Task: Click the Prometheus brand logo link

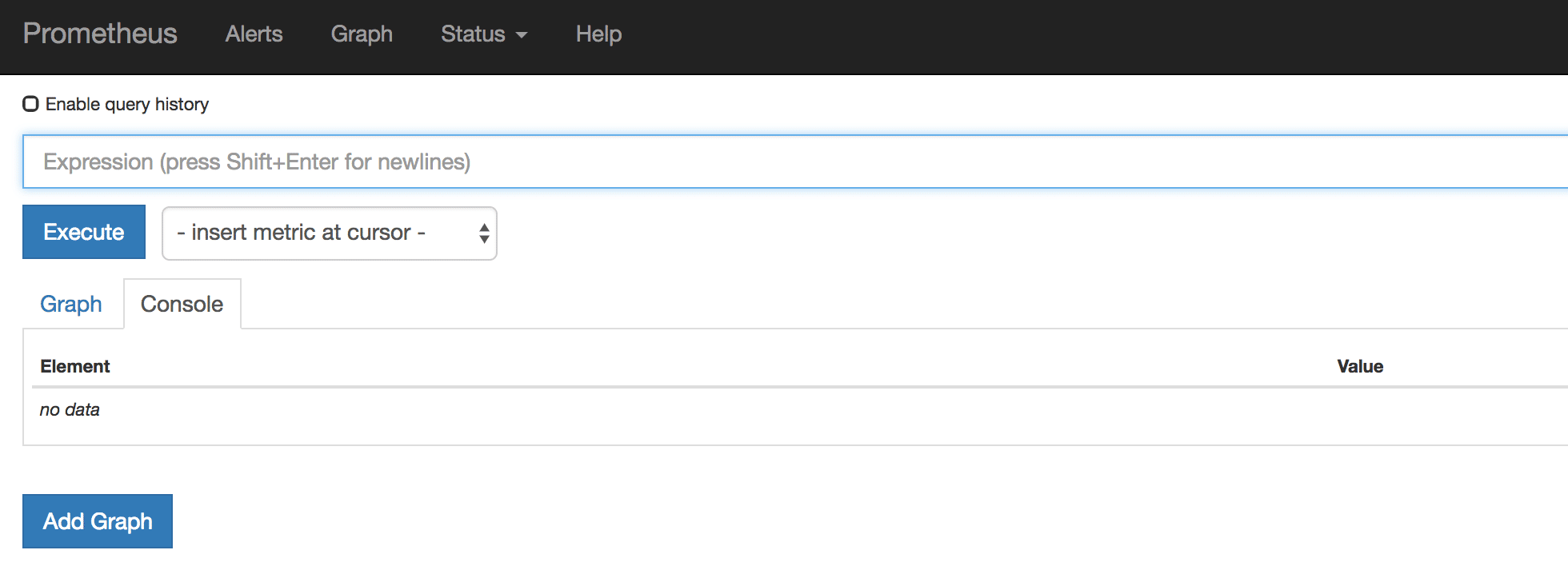Action: tap(100, 34)
